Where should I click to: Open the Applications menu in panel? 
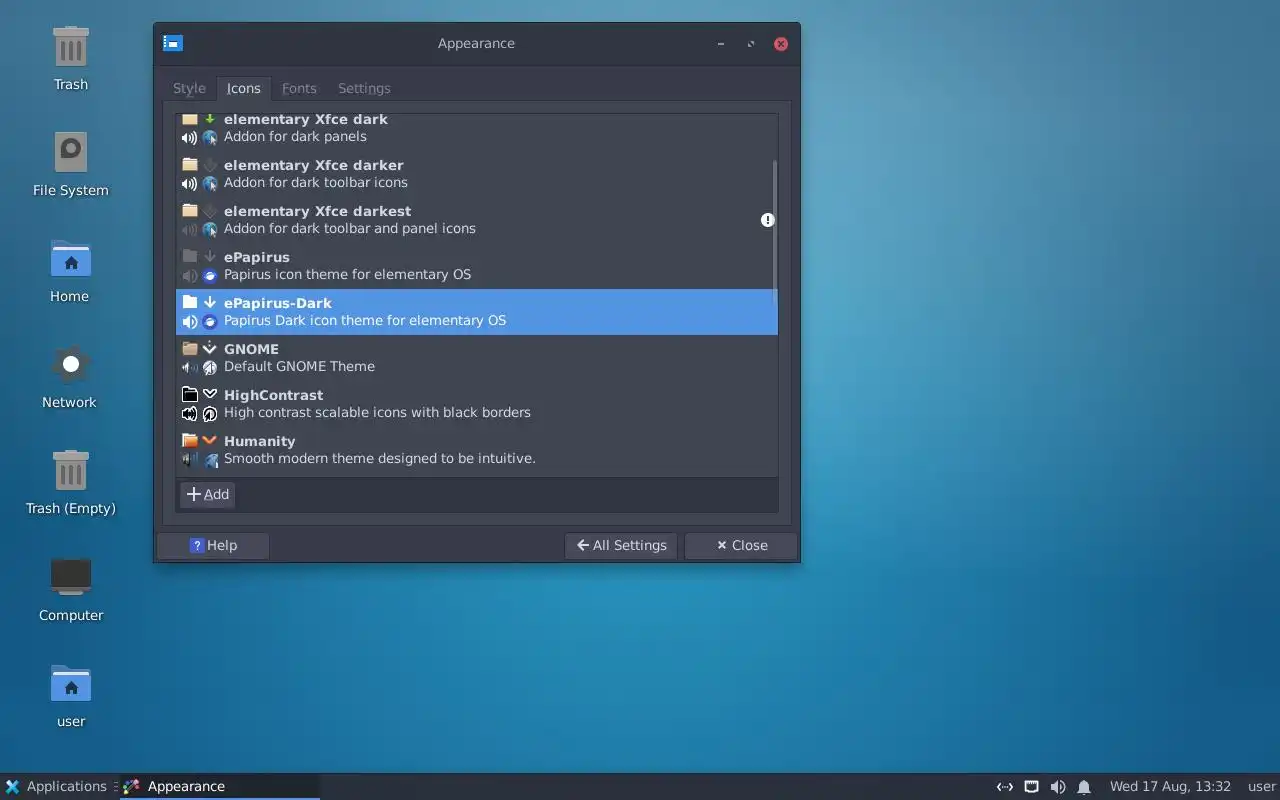pos(56,786)
